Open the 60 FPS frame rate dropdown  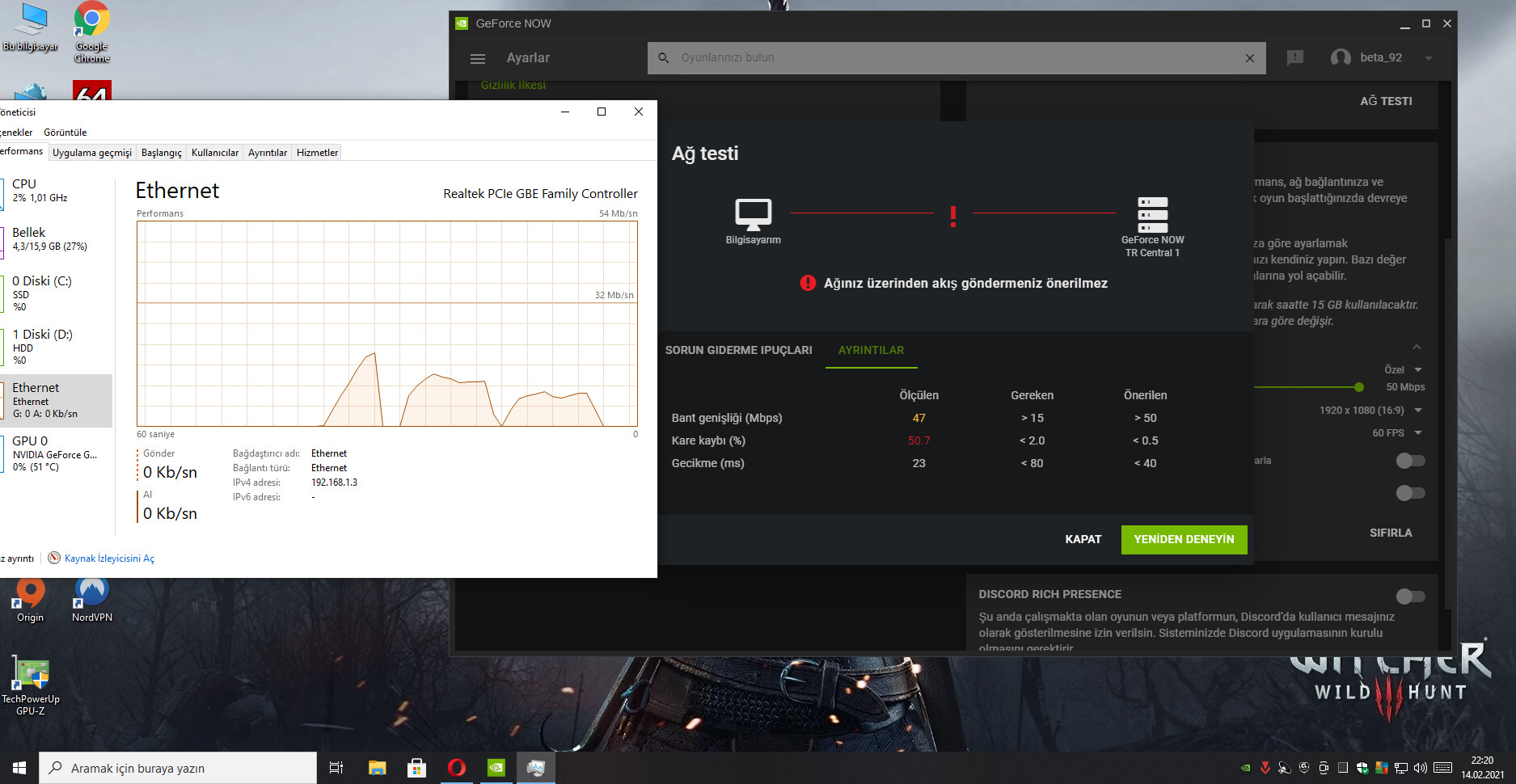point(1396,433)
